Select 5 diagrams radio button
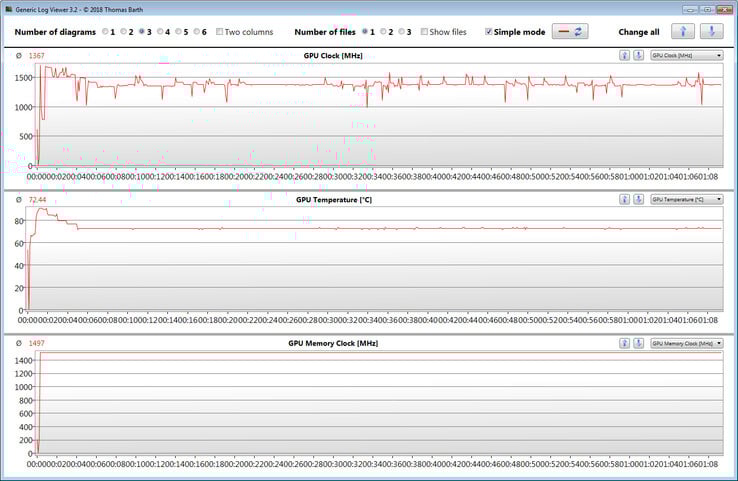 [x=179, y=32]
